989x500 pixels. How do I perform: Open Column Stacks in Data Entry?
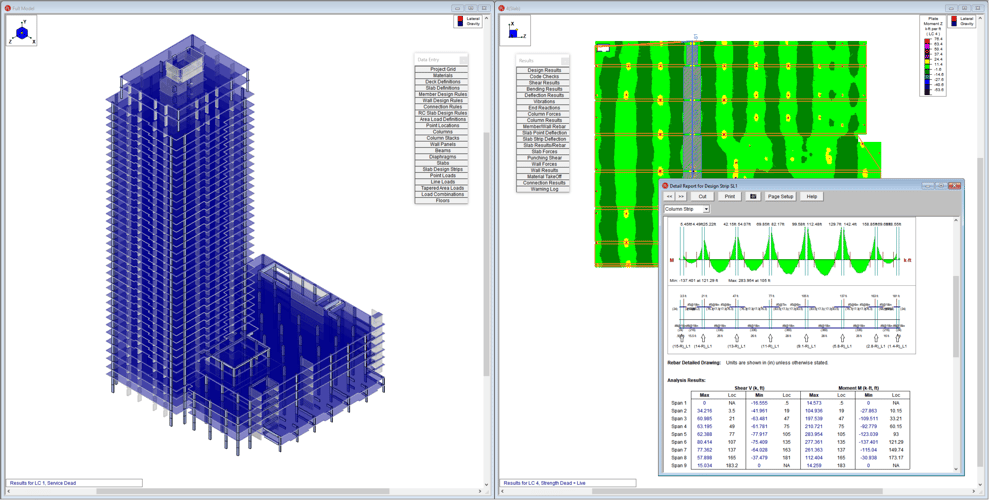tap(443, 138)
